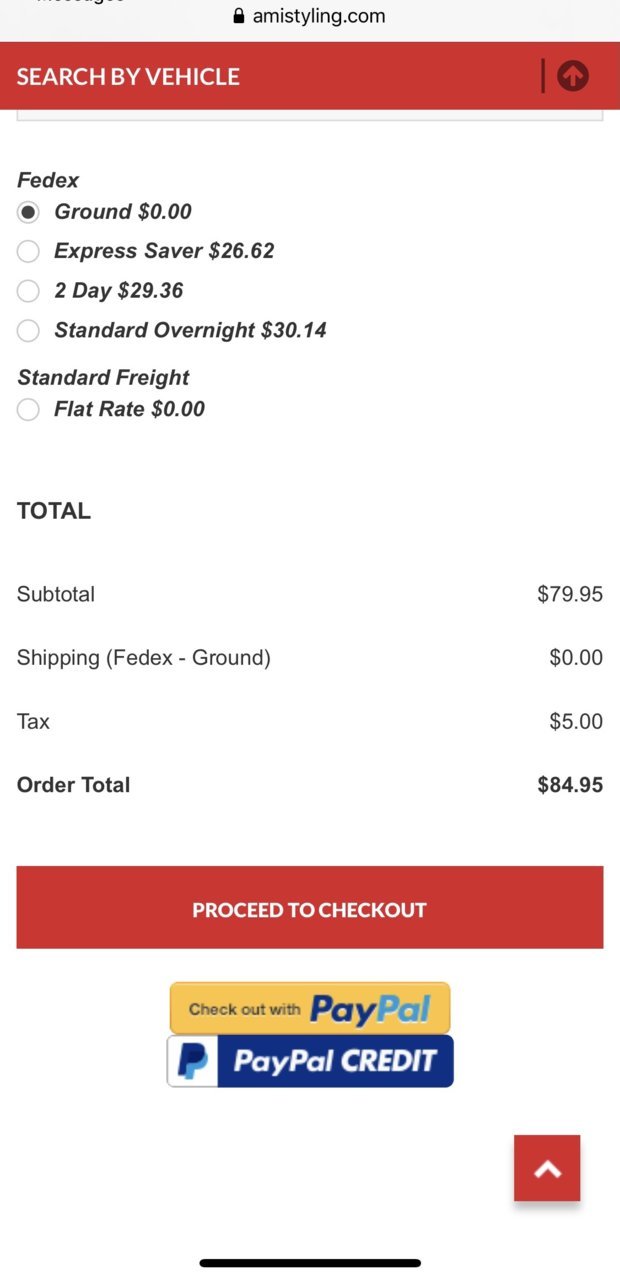
Task: Click the Order Total amount $84.95
Action: click(x=570, y=785)
